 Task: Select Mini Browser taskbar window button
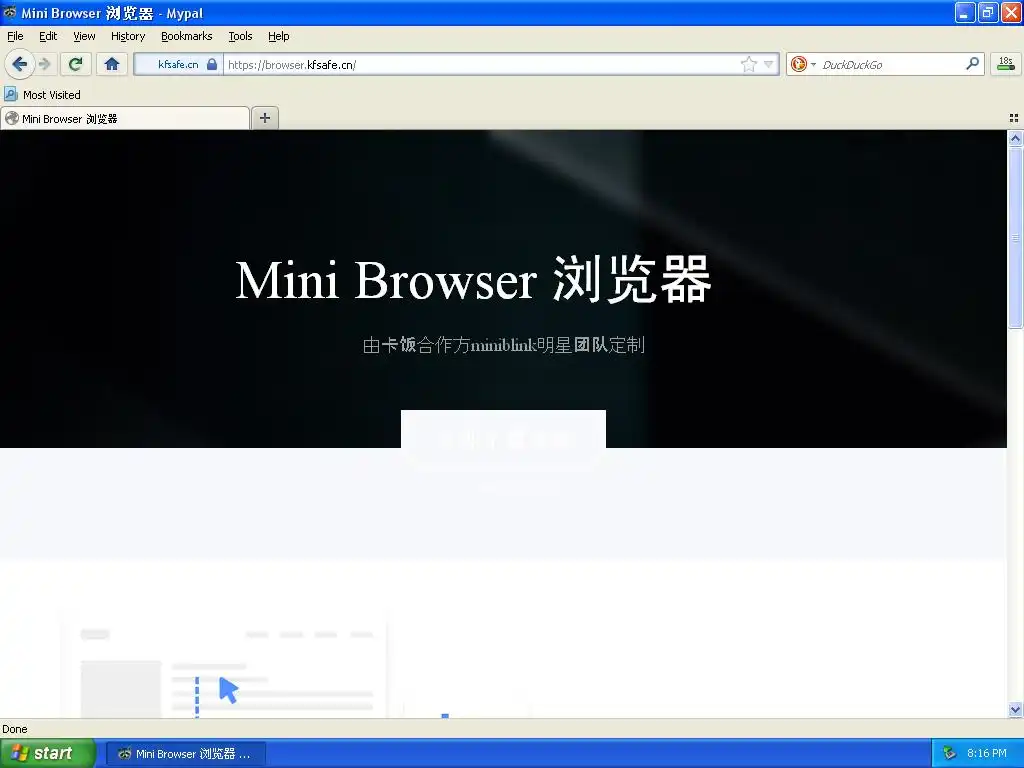coord(185,754)
